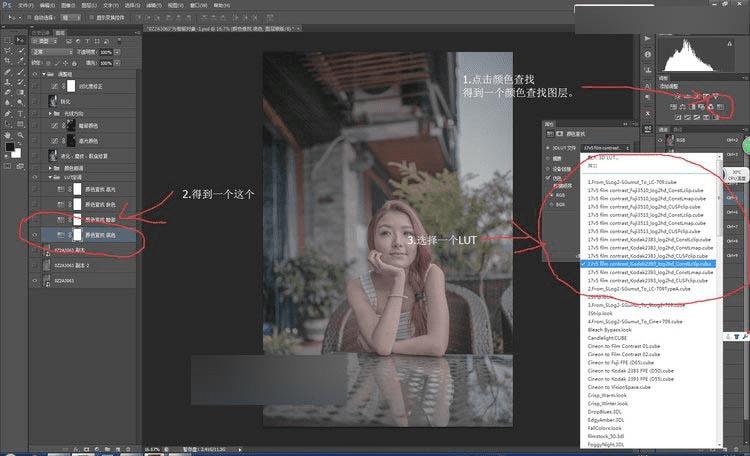Choose Bleach Bypass.look from the LUT list
750x456 pixels.
pyautogui.click(x=609, y=330)
